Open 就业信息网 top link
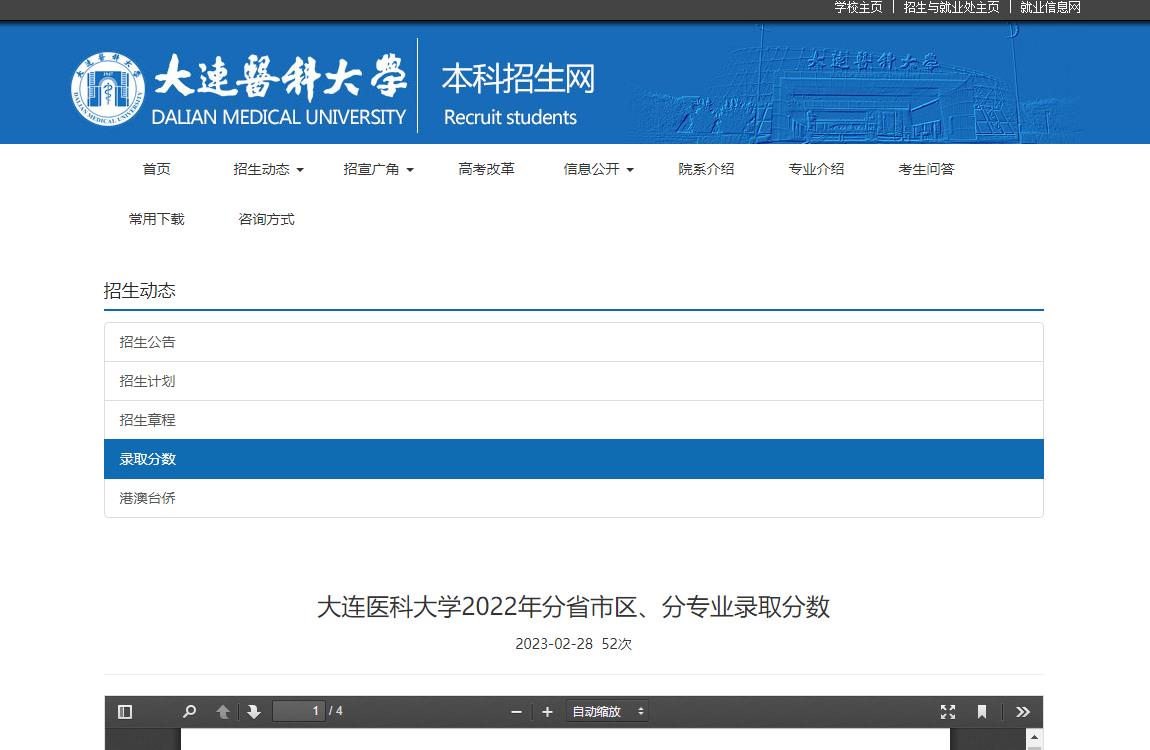Viewport: 1150px width, 750px height. tap(1050, 7)
